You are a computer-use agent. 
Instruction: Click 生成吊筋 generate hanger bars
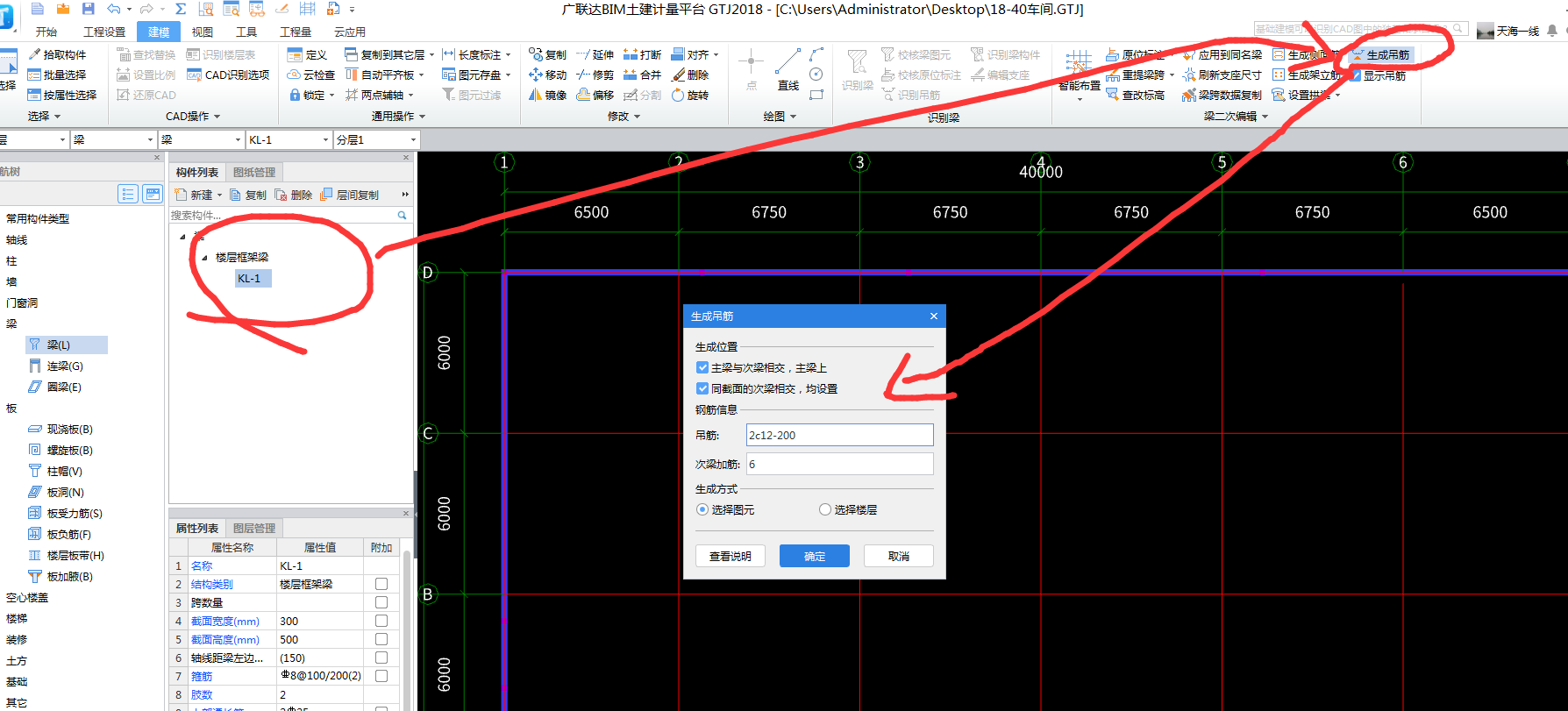click(1380, 54)
